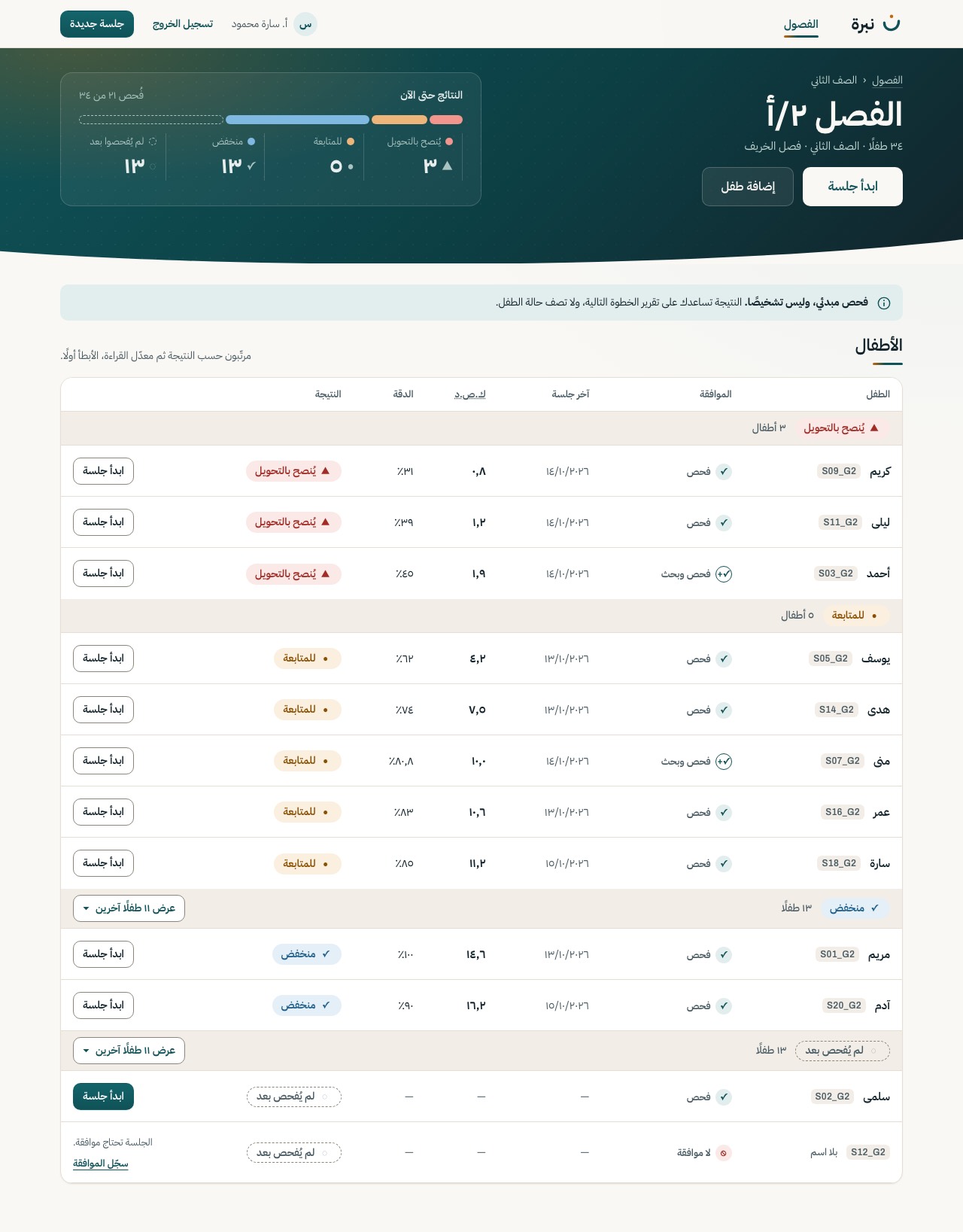This screenshot has height=1232, width=963.
Task: Click the red triangle in the يُنصح بالتحويل group header
Action: click(874, 427)
